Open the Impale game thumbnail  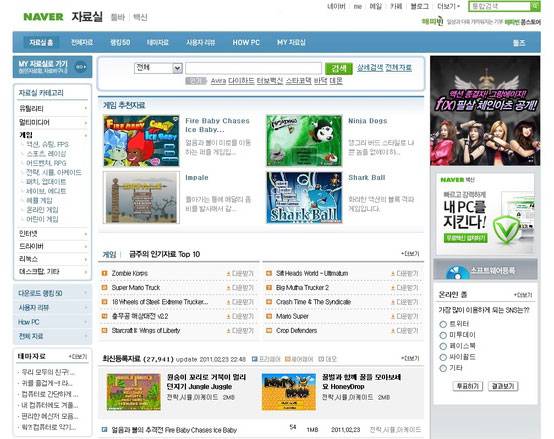pos(141,197)
